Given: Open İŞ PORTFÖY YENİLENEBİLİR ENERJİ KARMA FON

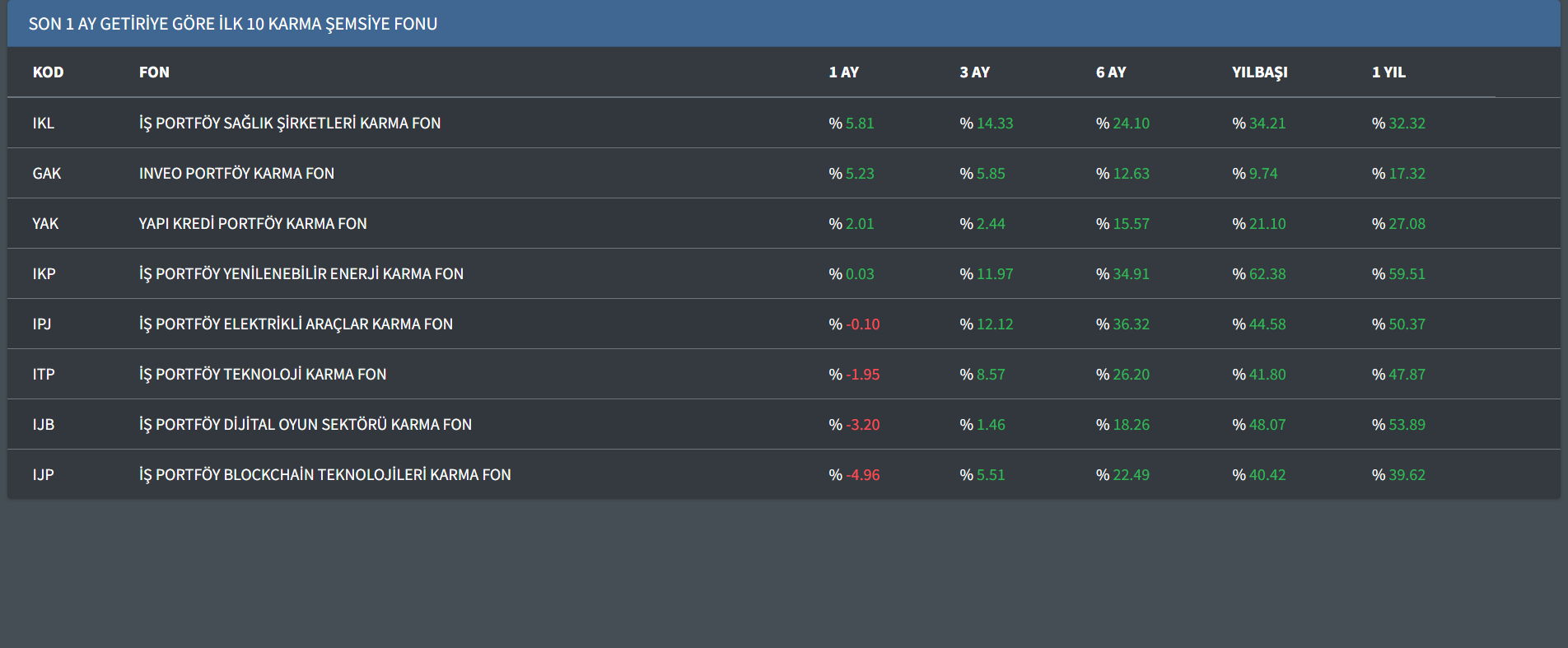Looking at the screenshot, I should coord(301,274).
